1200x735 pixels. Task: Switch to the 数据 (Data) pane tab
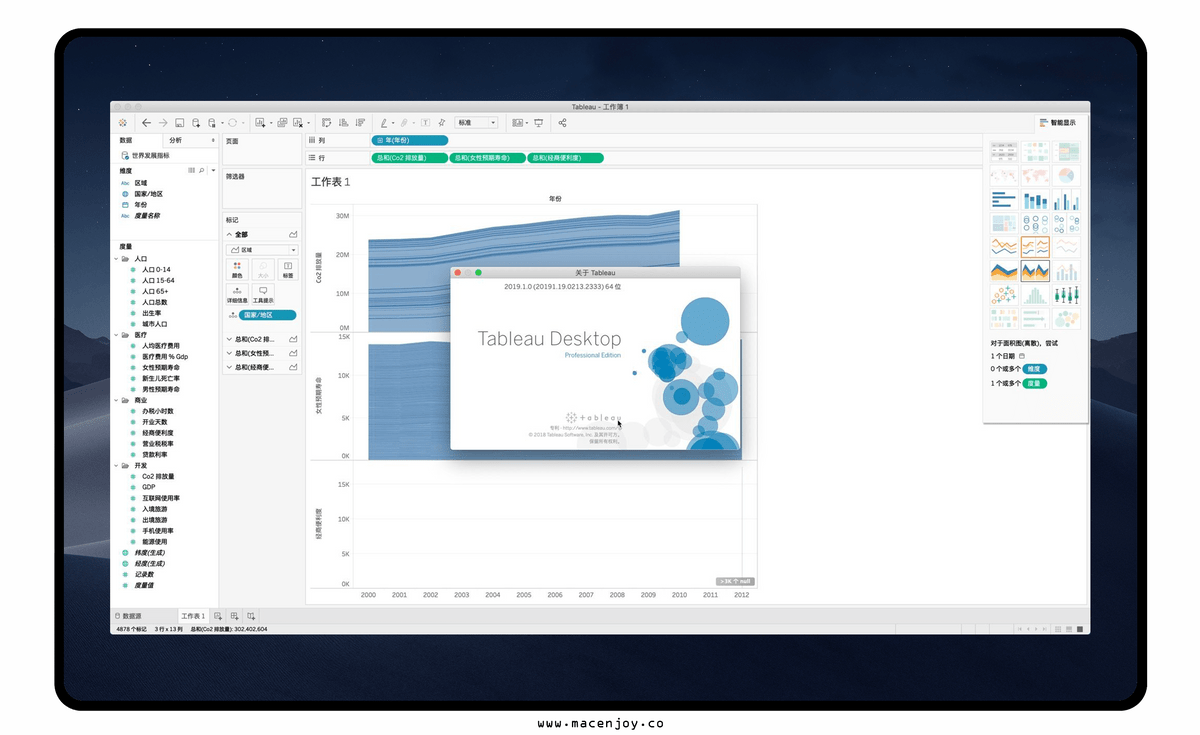click(x=126, y=141)
